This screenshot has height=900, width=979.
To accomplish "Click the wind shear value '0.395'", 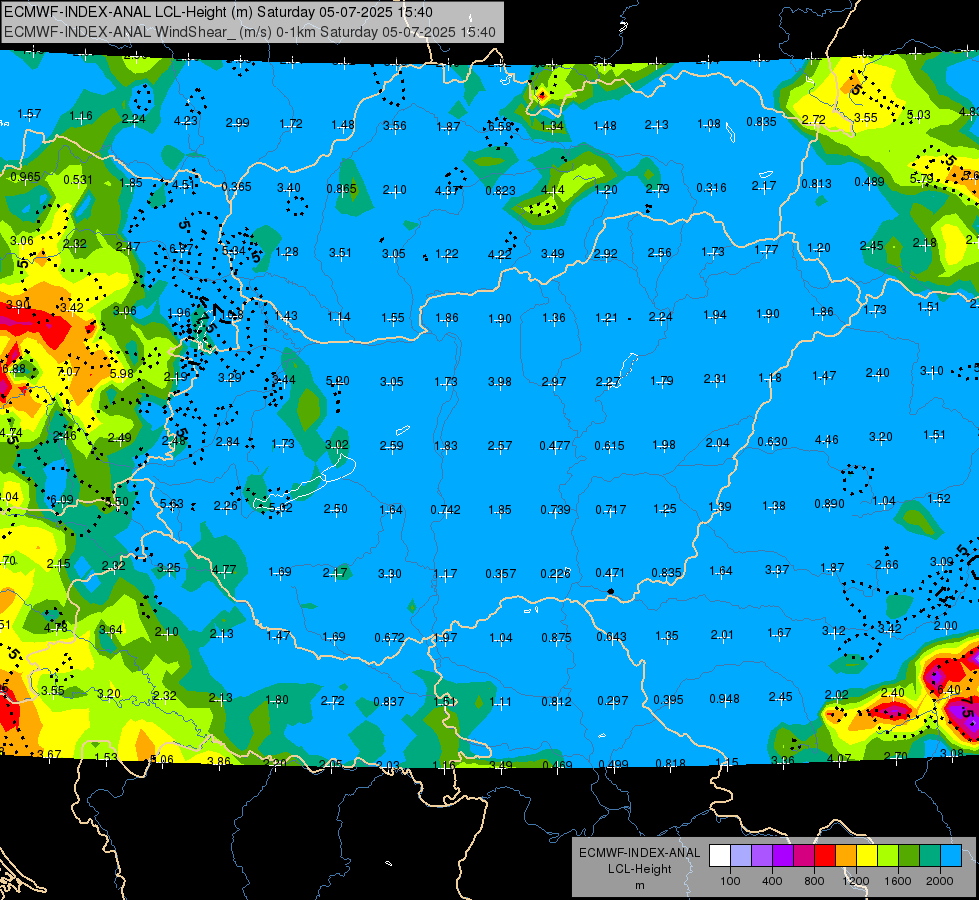I will (x=668, y=700).
